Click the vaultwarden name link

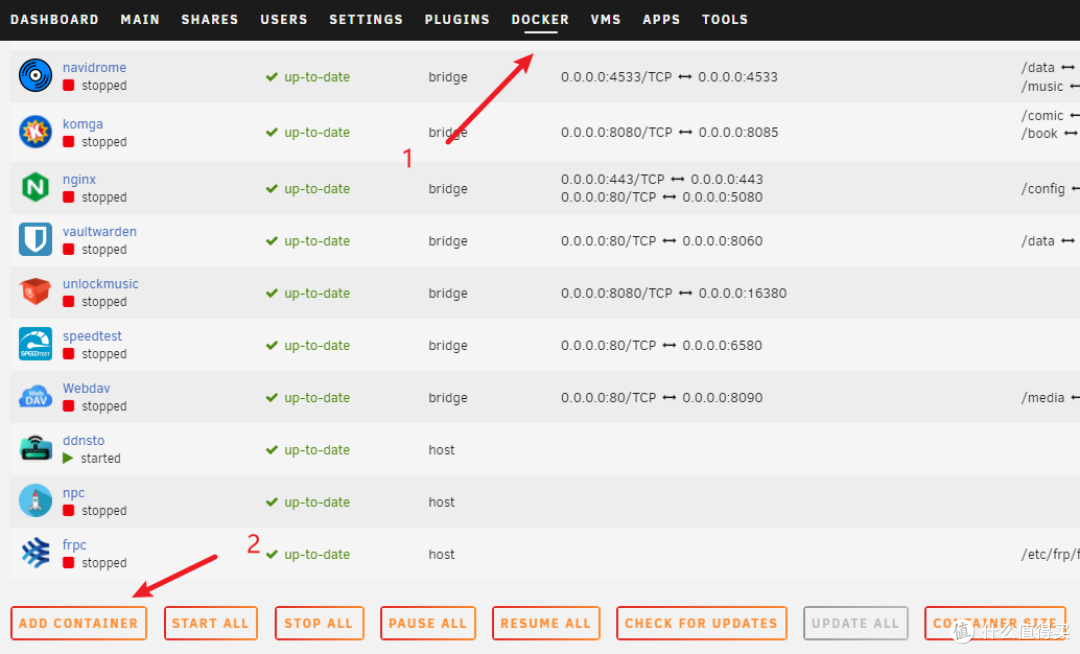[100, 231]
